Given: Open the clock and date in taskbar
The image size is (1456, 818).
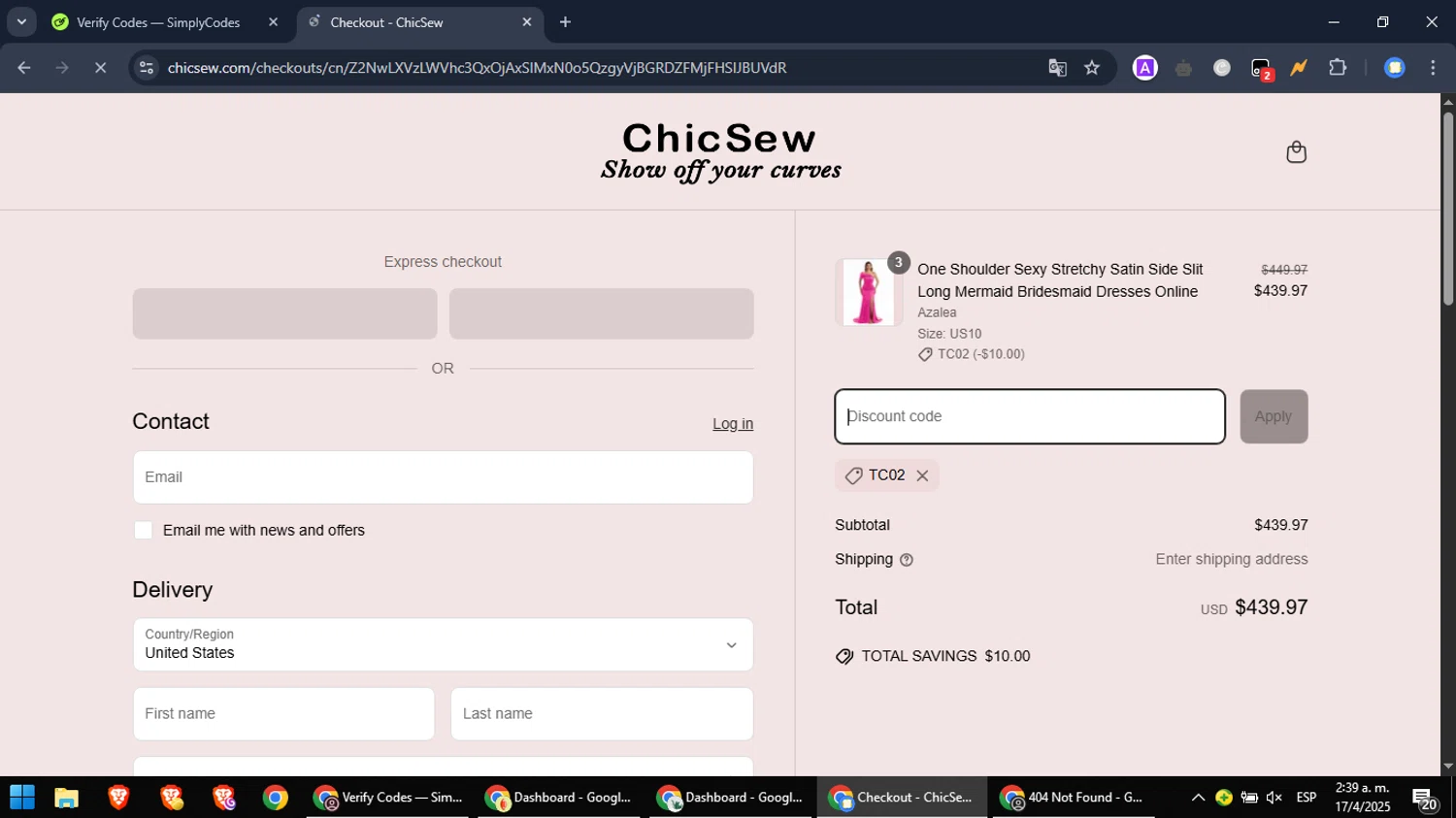Looking at the screenshot, I should click(x=1363, y=798).
